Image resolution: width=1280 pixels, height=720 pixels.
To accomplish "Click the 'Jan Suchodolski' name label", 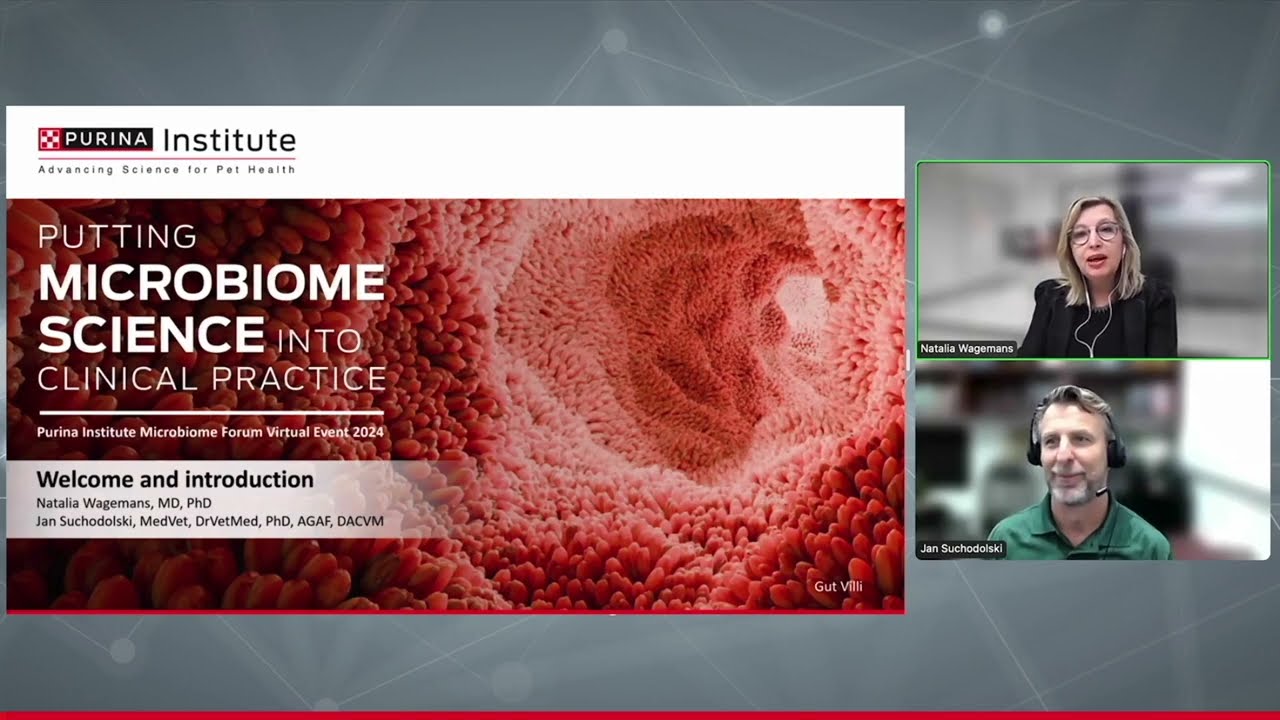I will [x=961, y=549].
